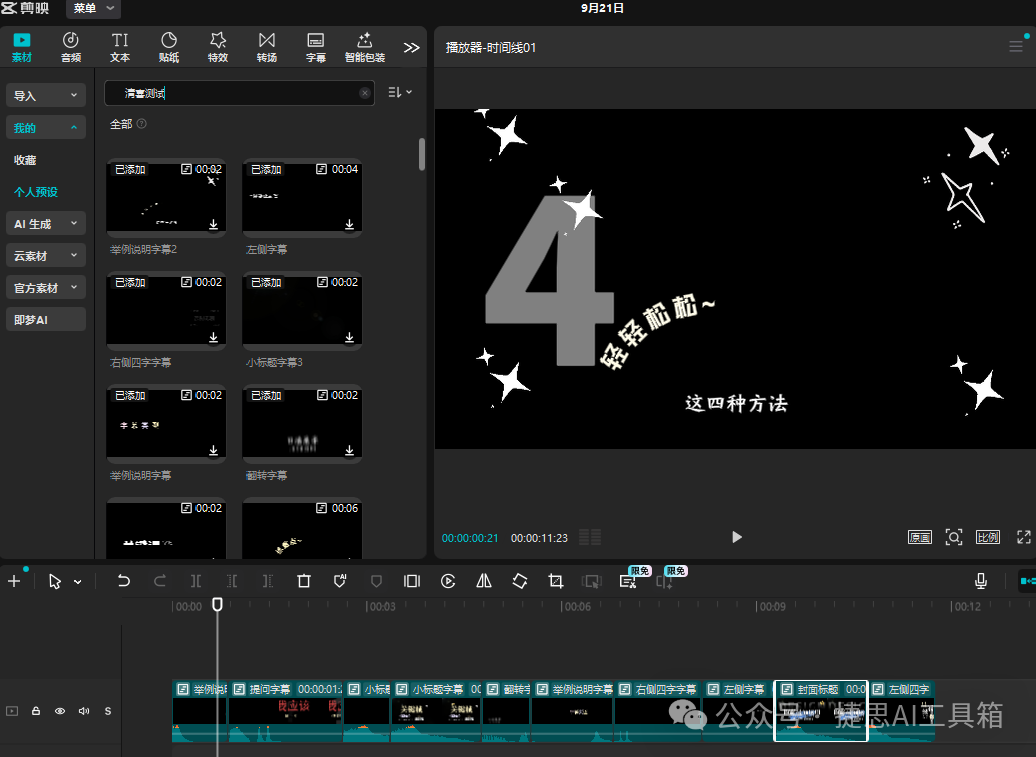The height and width of the screenshot is (757, 1036).
Task: Start voice recording with microphone icon
Action: click(981, 581)
